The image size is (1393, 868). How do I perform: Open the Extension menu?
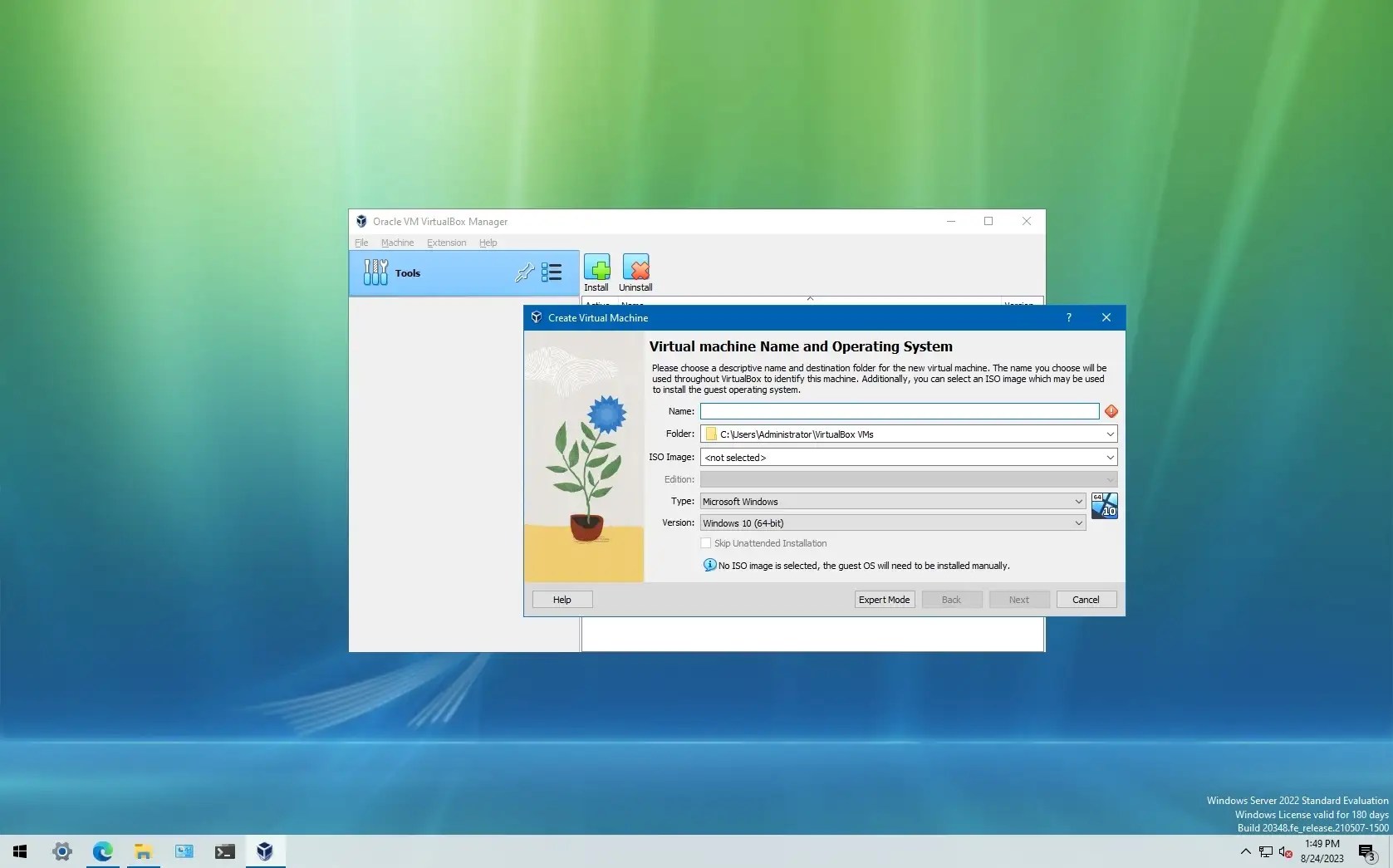pyautogui.click(x=447, y=243)
